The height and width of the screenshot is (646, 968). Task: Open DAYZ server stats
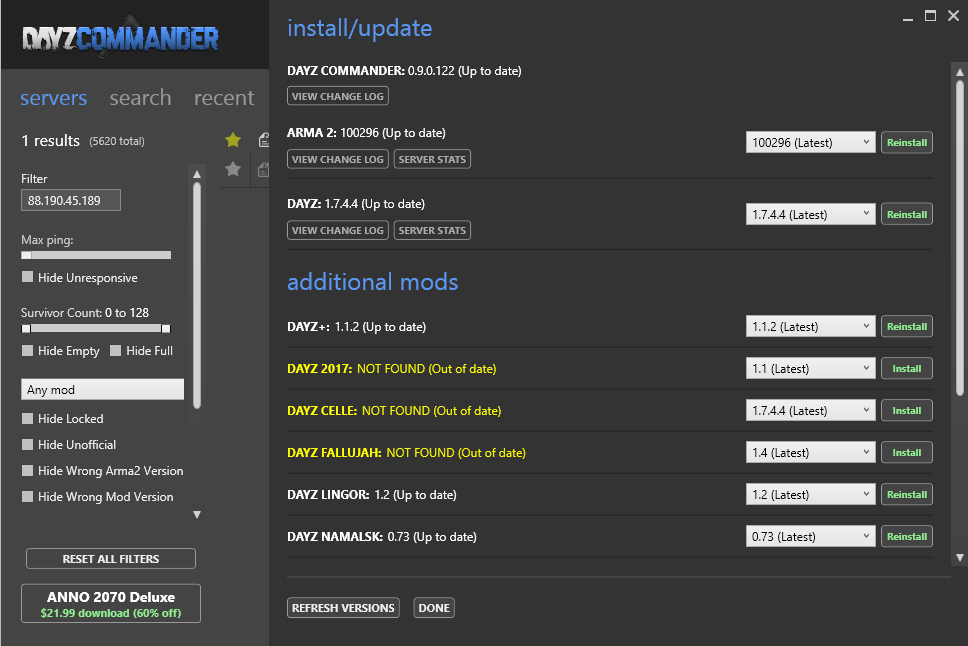pyautogui.click(x=432, y=230)
